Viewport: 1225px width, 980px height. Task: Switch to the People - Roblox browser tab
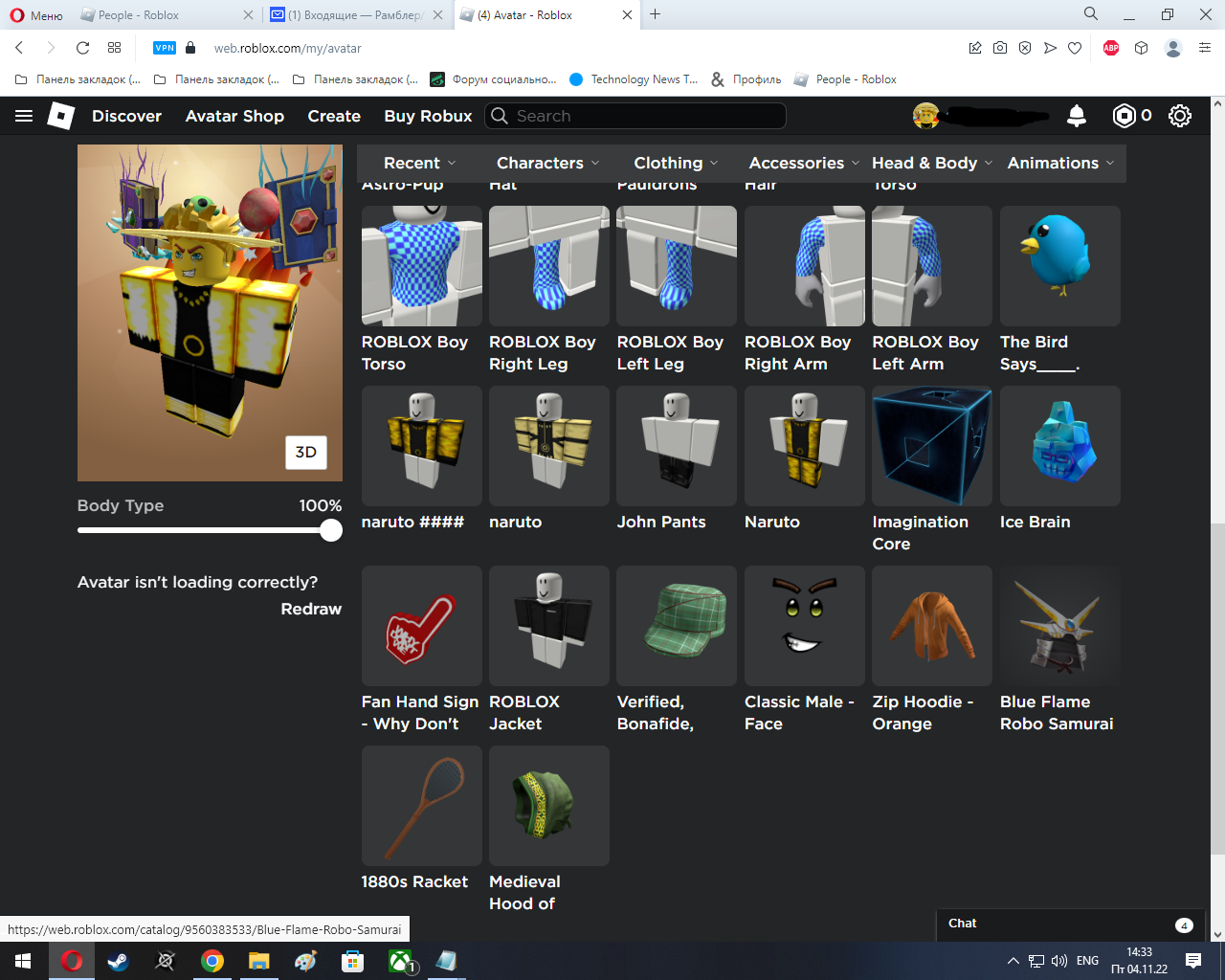(165, 15)
